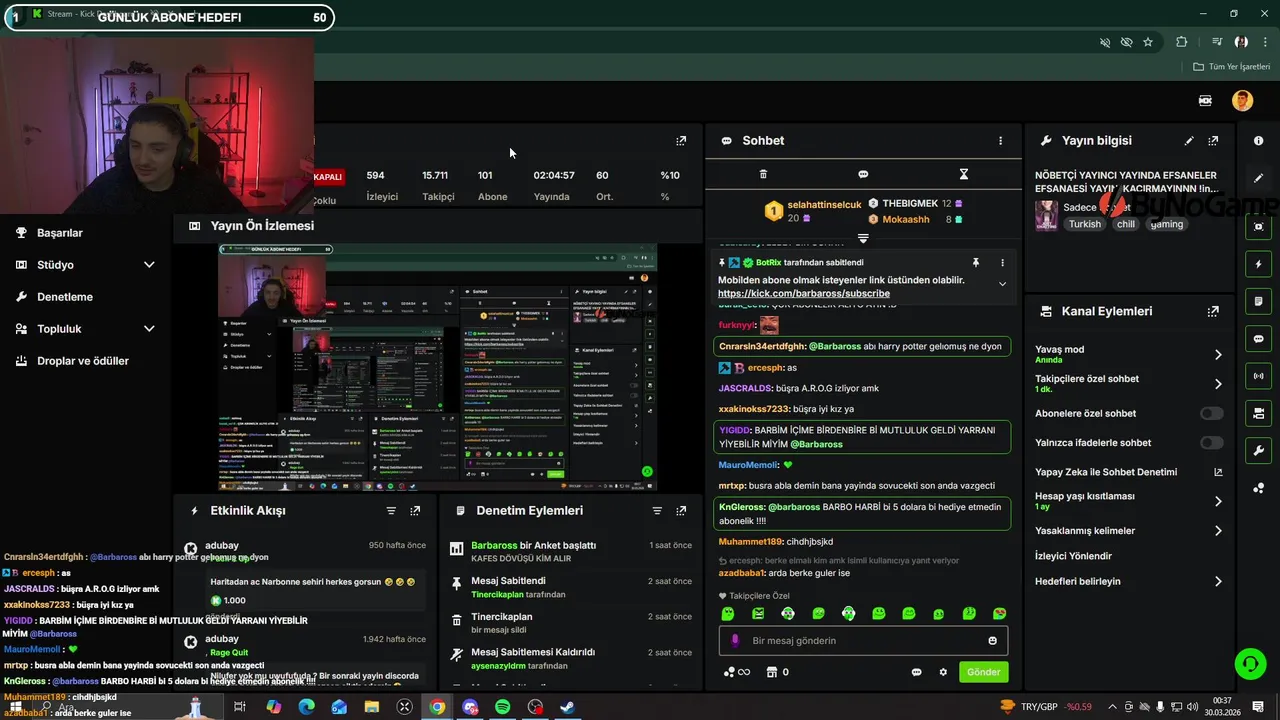Toggle wrench stream info widget in sidebar
1280x720 pixels.
point(1258,451)
